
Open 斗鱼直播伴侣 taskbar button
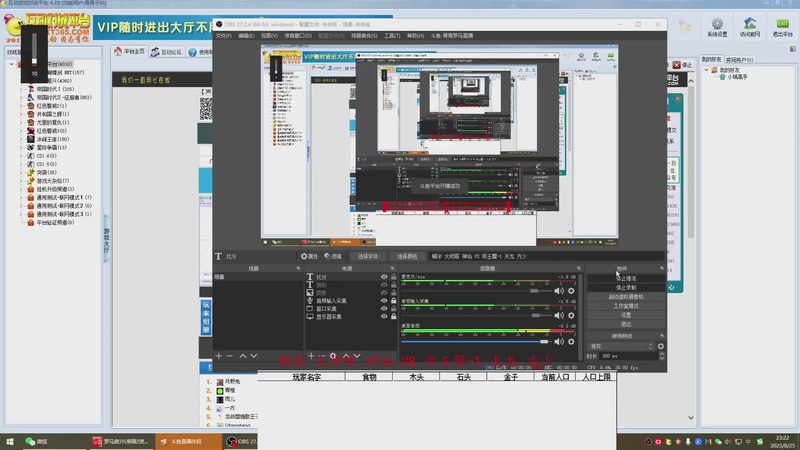point(187,441)
